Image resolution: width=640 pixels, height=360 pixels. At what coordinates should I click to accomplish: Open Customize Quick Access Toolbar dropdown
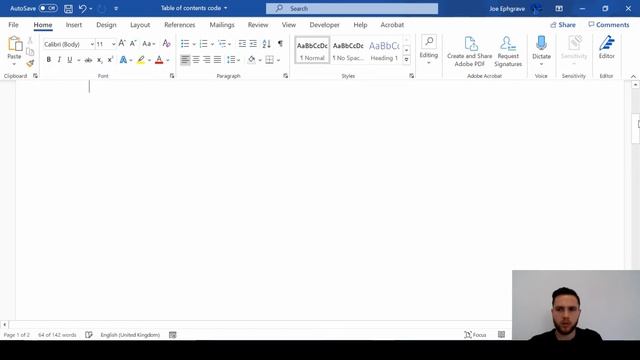click(116, 9)
